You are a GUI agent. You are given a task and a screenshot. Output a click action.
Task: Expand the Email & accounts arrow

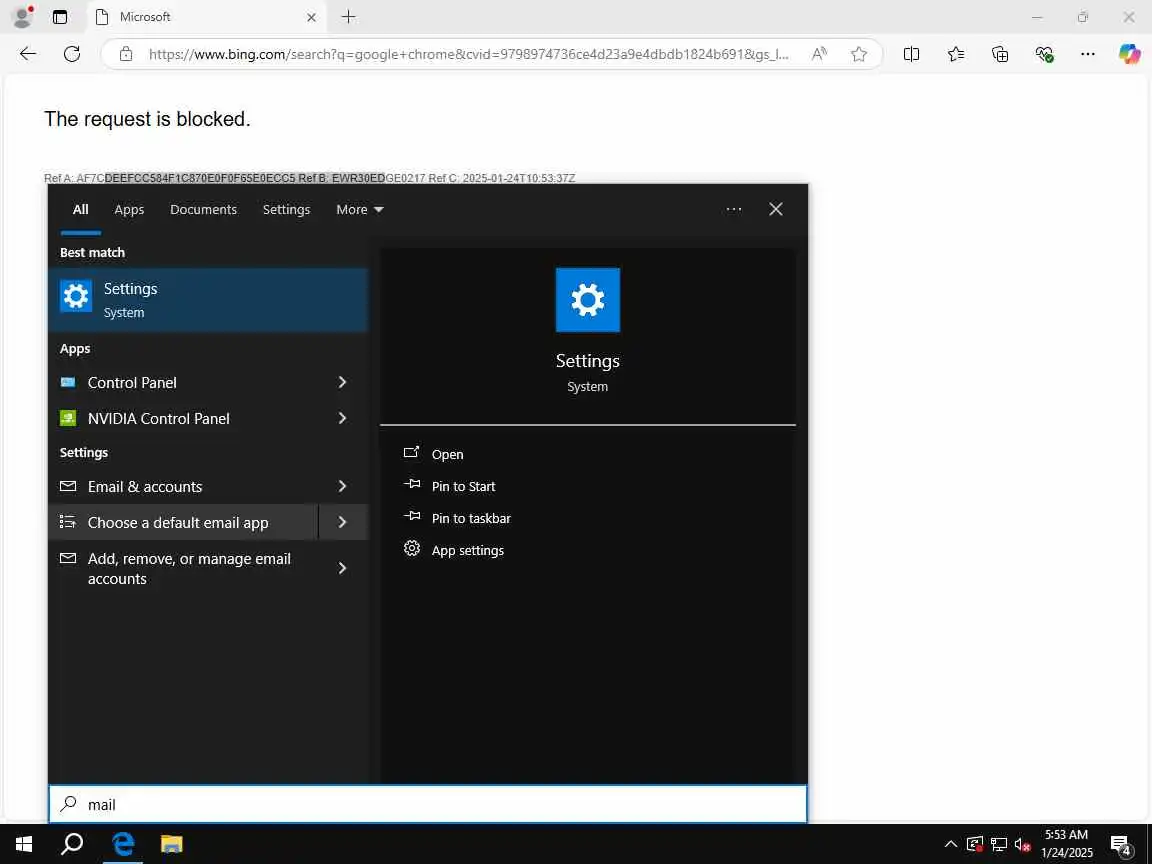(x=342, y=486)
